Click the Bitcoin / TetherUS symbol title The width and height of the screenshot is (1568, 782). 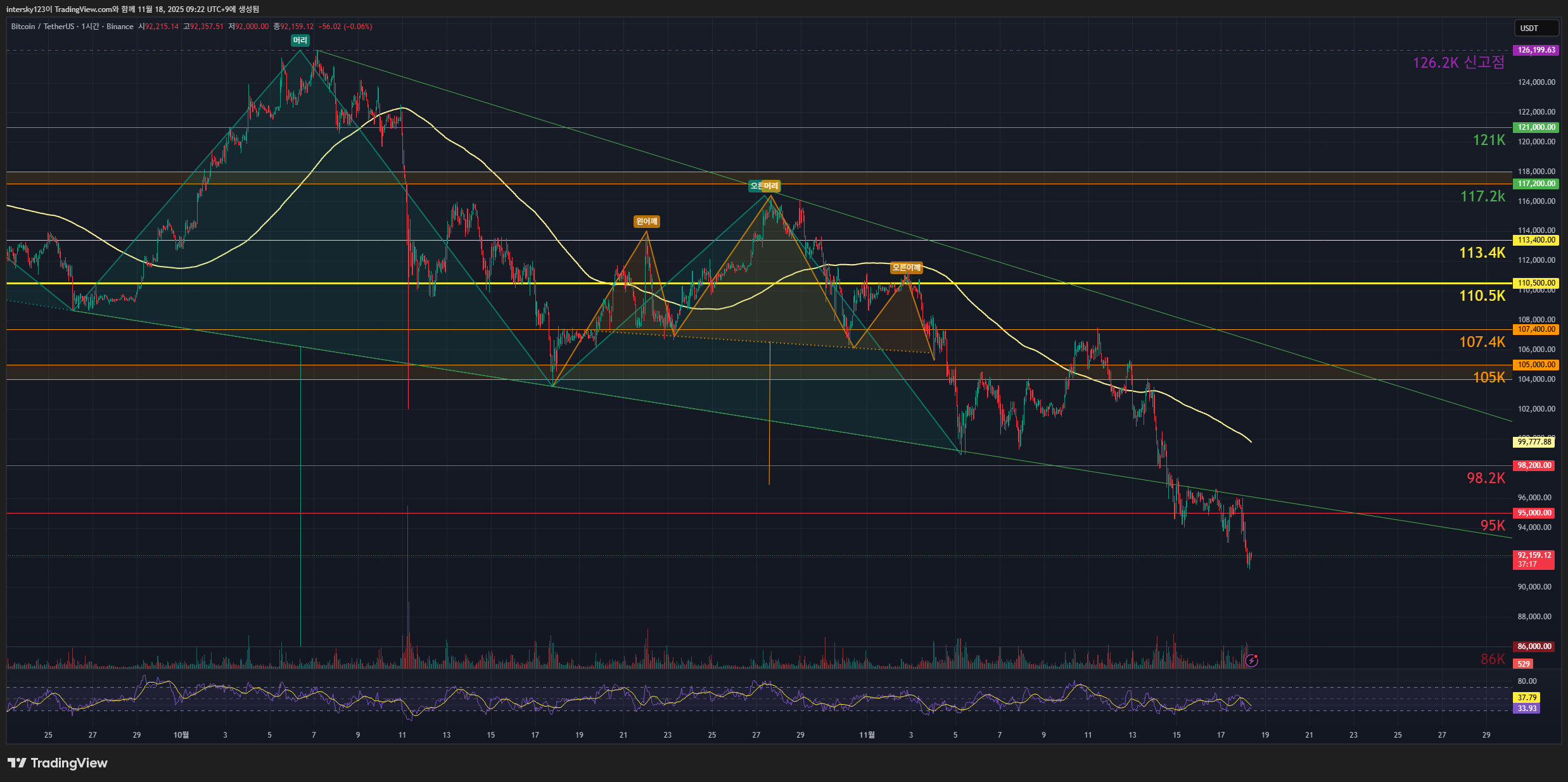tap(42, 27)
